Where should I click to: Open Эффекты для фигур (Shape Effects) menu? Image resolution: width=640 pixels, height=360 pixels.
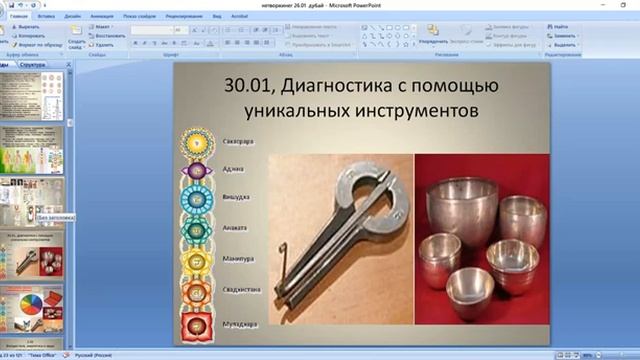[511, 45]
